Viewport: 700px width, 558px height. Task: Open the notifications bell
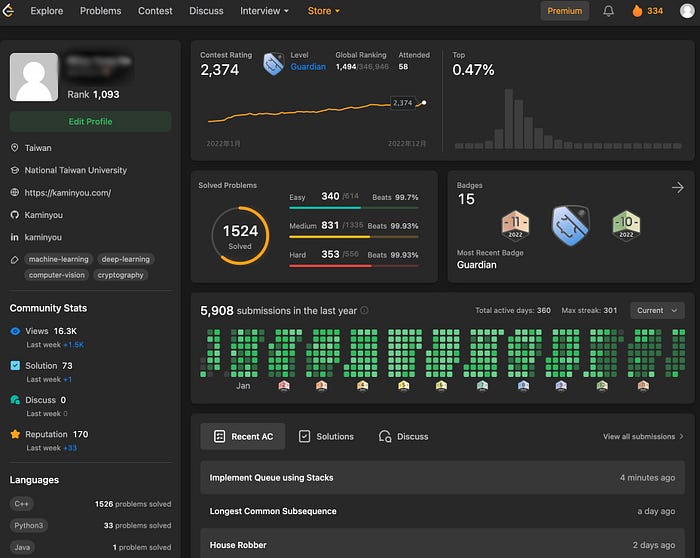click(x=608, y=11)
